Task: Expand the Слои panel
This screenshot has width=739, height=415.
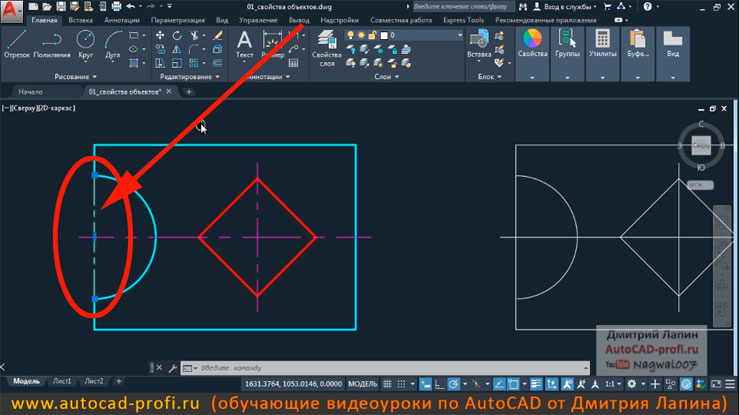Action: tap(386, 77)
